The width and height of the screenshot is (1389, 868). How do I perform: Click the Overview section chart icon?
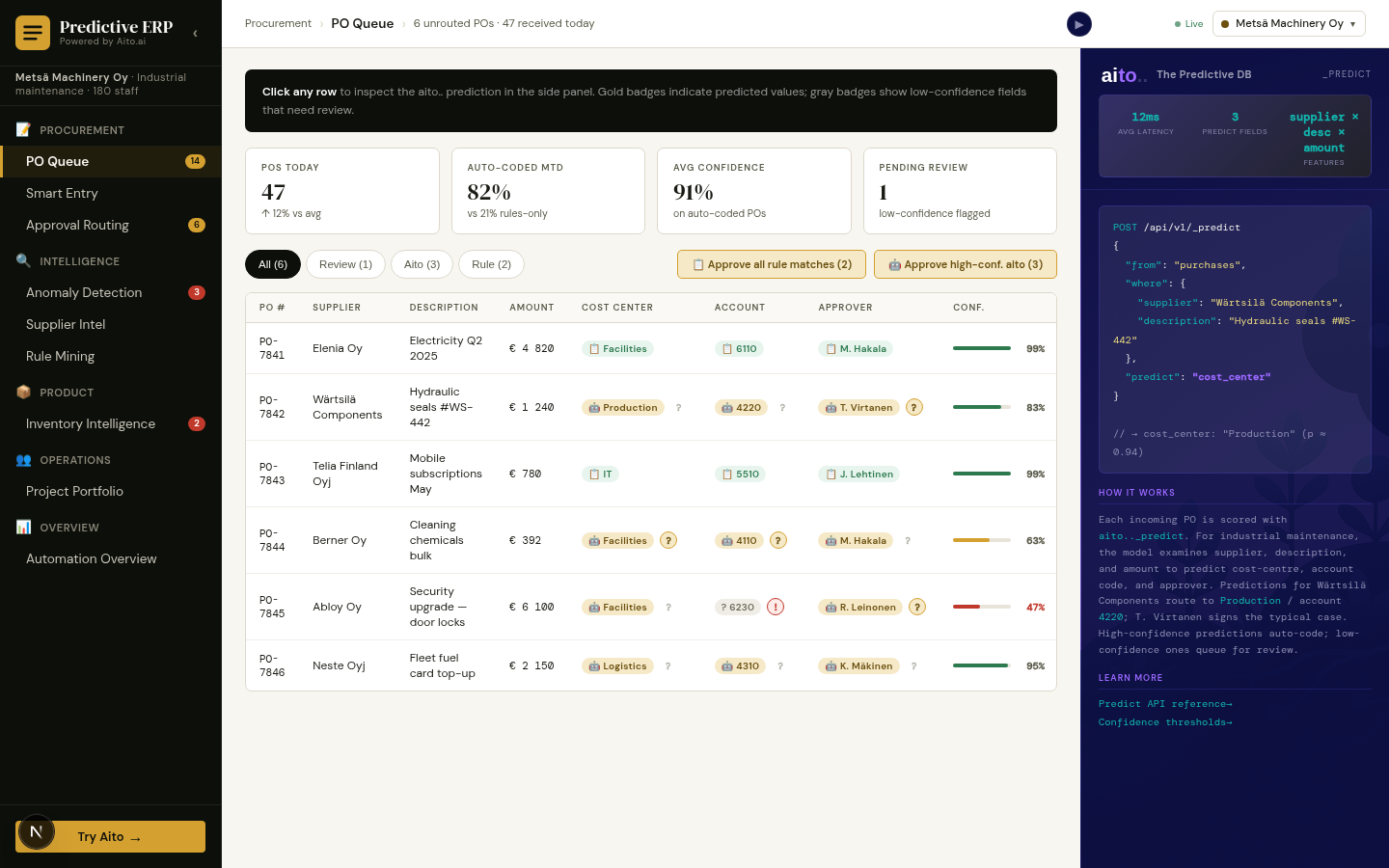pos(23,527)
